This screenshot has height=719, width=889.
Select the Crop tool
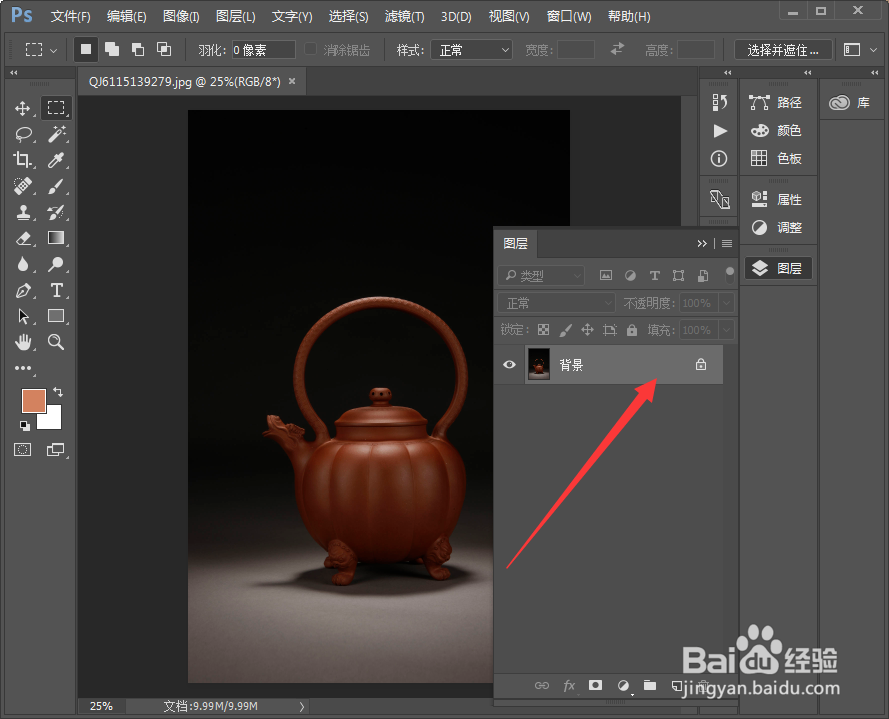pyautogui.click(x=23, y=160)
